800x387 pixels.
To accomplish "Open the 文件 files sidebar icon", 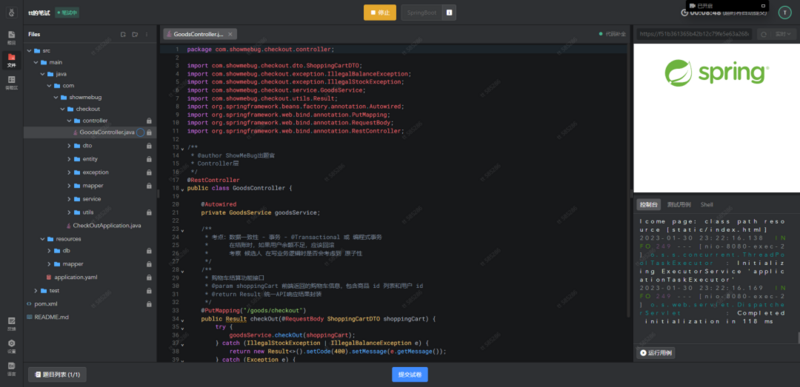I will 11,60.
